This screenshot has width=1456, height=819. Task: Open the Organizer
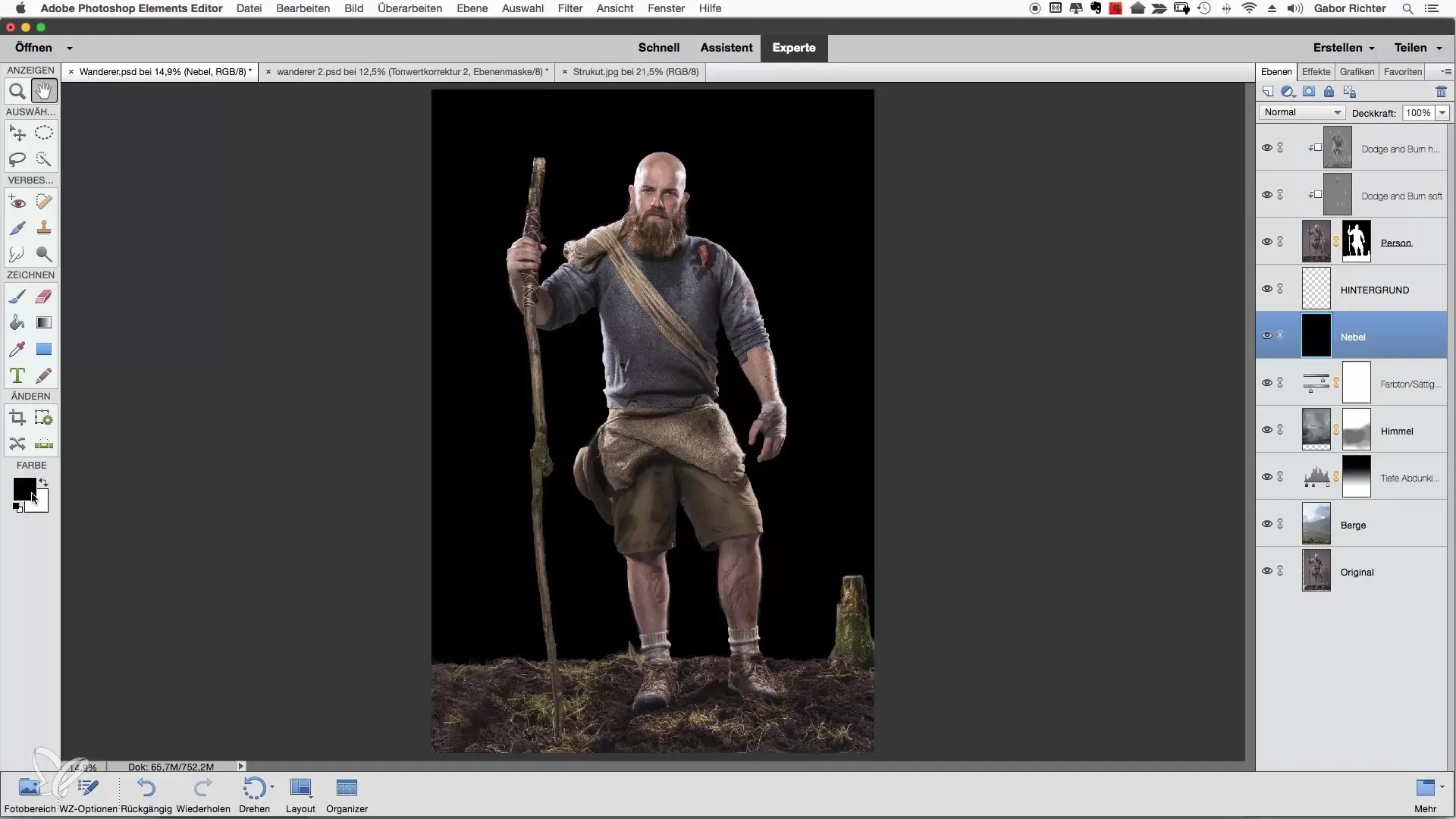(x=347, y=795)
